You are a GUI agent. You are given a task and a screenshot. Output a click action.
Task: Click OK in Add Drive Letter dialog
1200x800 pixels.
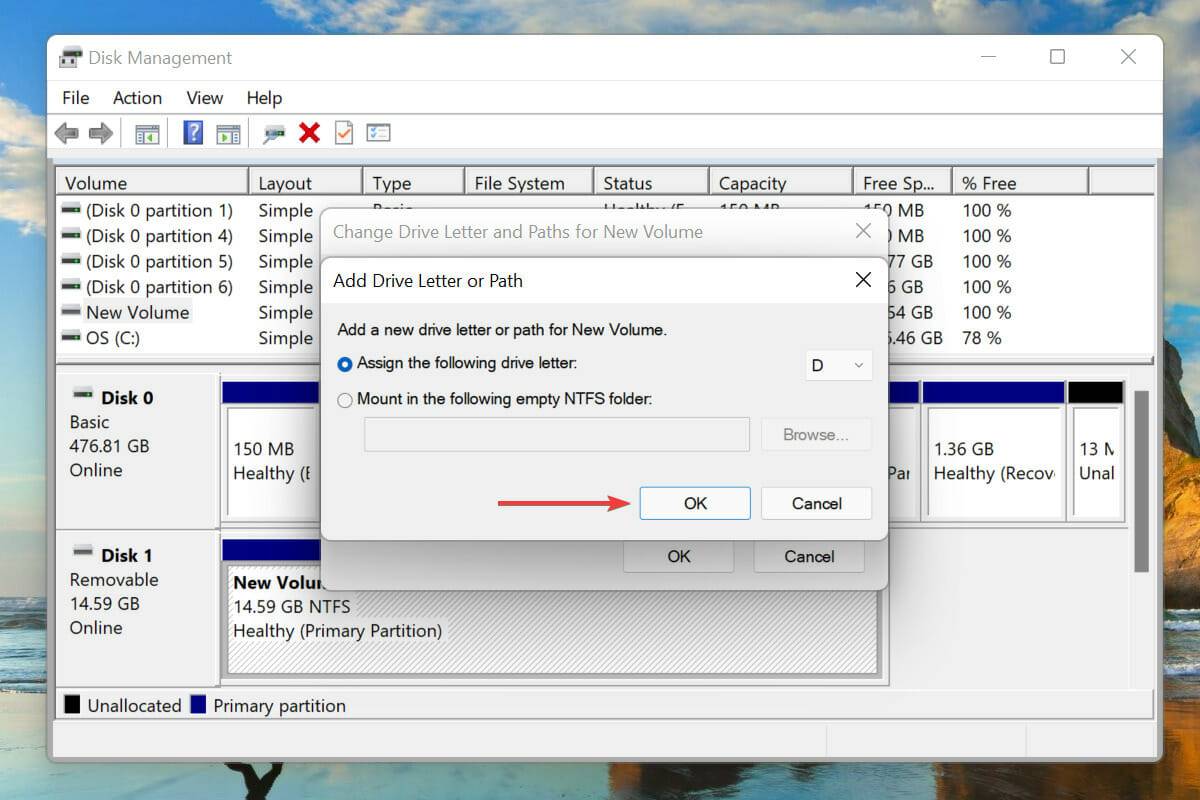695,503
